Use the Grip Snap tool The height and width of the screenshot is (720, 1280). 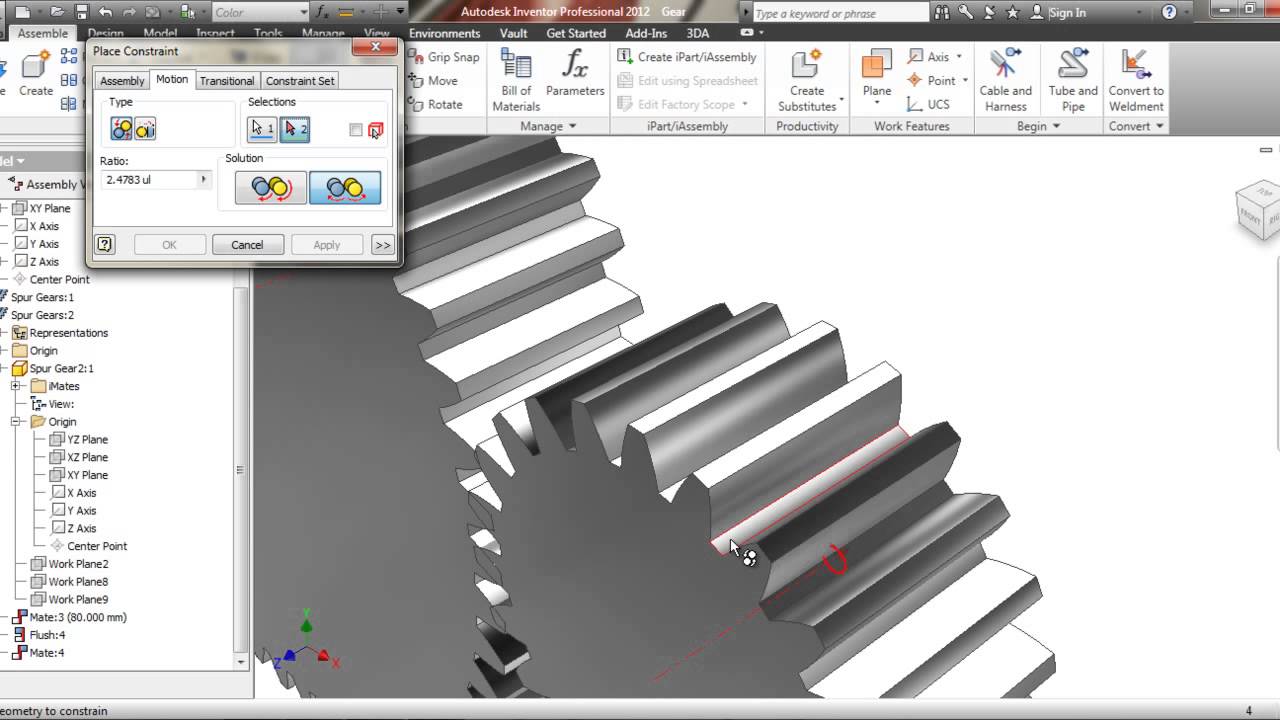pyautogui.click(x=444, y=57)
